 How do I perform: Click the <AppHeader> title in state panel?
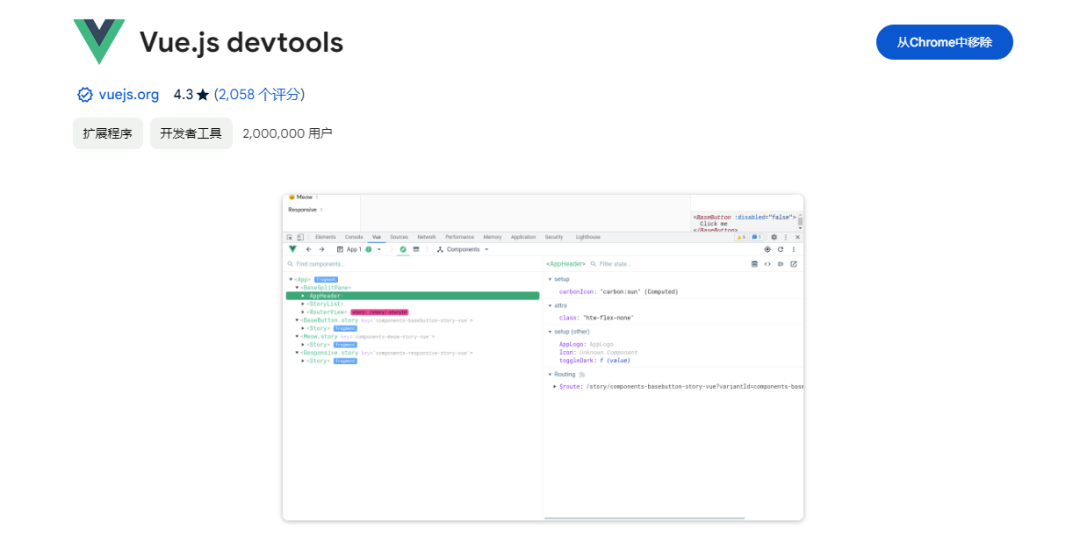click(x=565, y=264)
